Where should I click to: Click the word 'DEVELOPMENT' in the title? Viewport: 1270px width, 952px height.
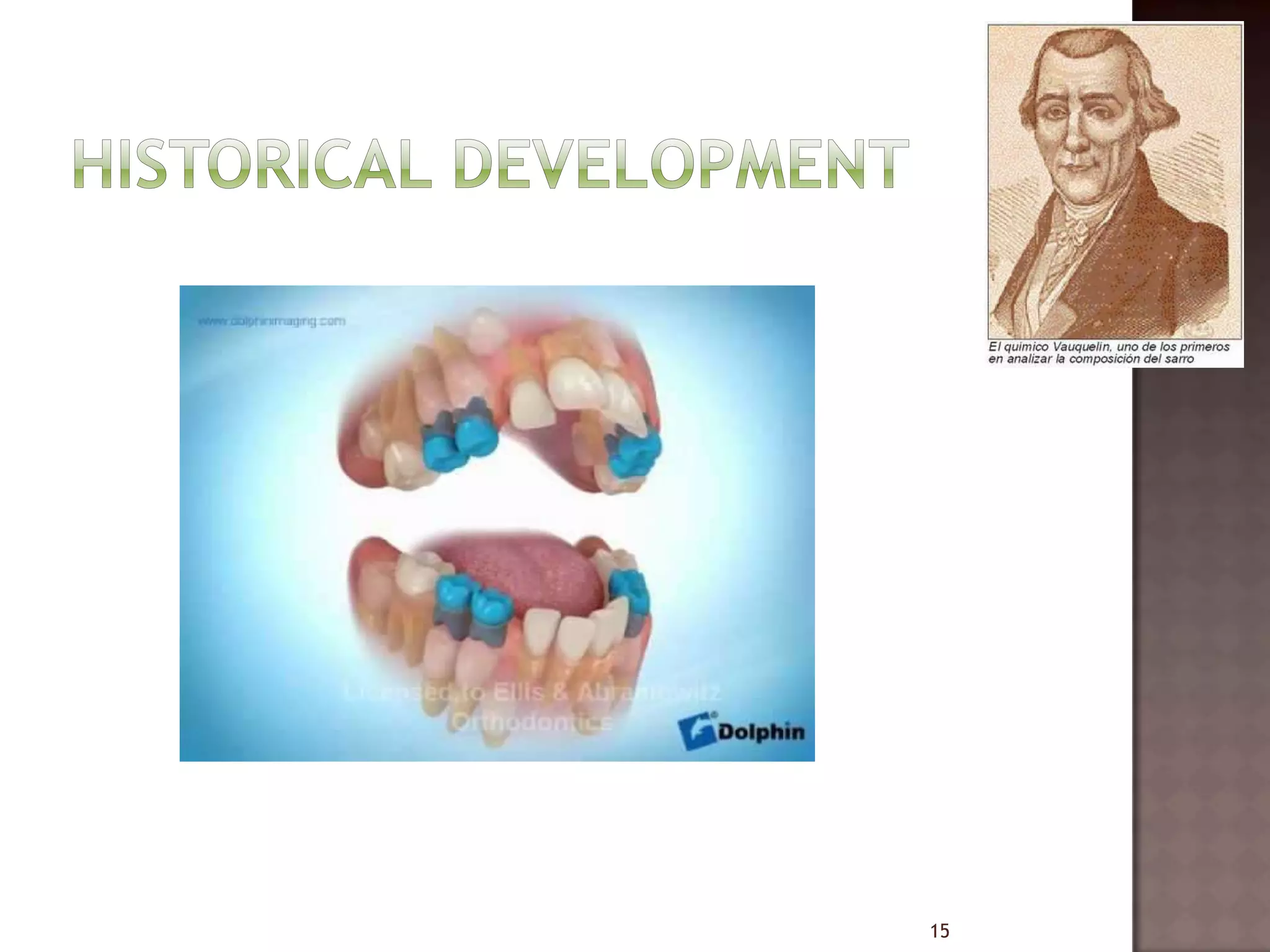click(x=681, y=164)
